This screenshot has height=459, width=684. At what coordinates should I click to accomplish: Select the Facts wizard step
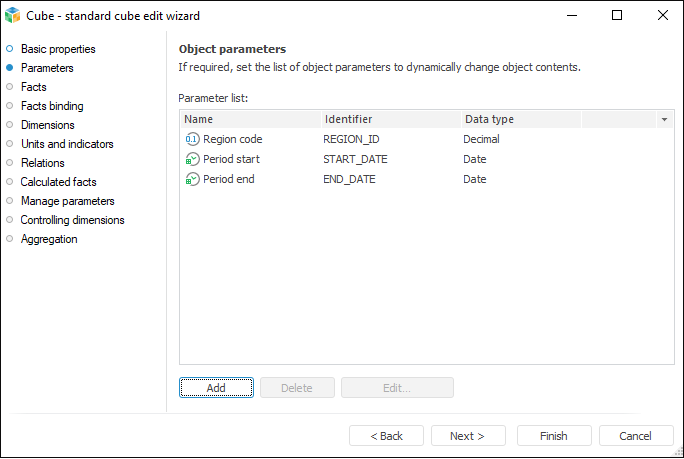pyautogui.click(x=34, y=87)
